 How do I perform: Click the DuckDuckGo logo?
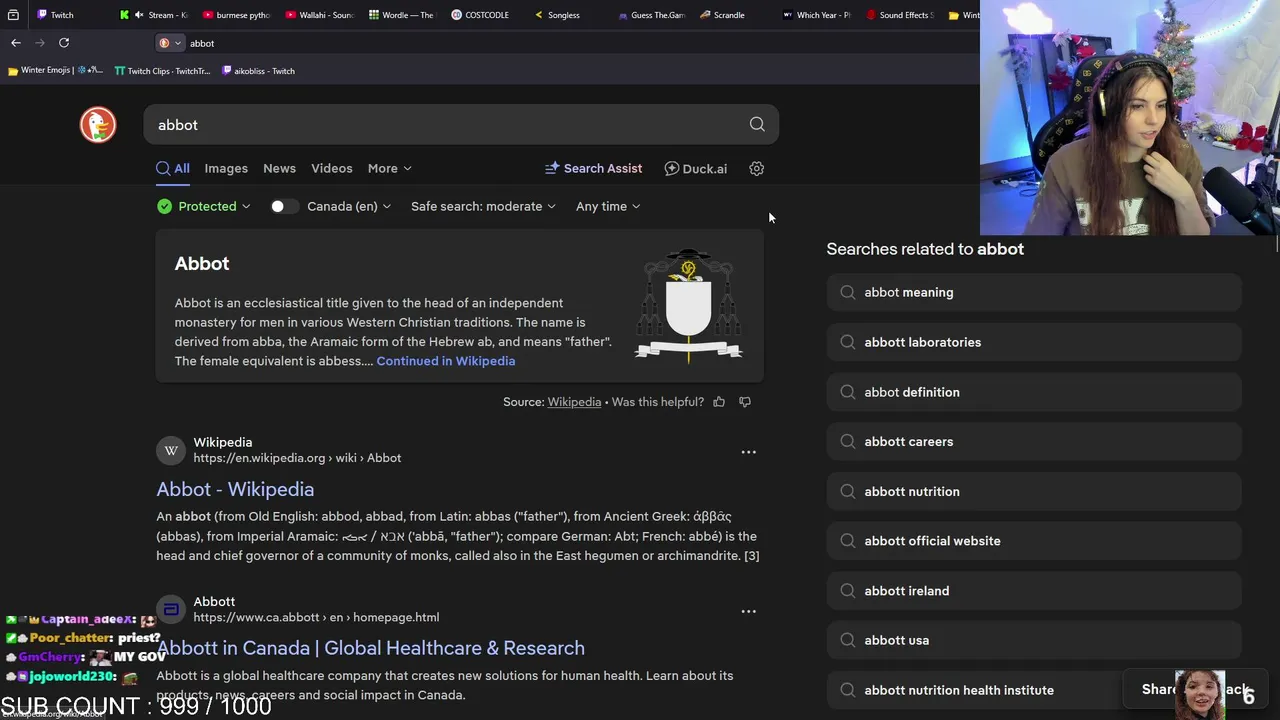pos(98,125)
